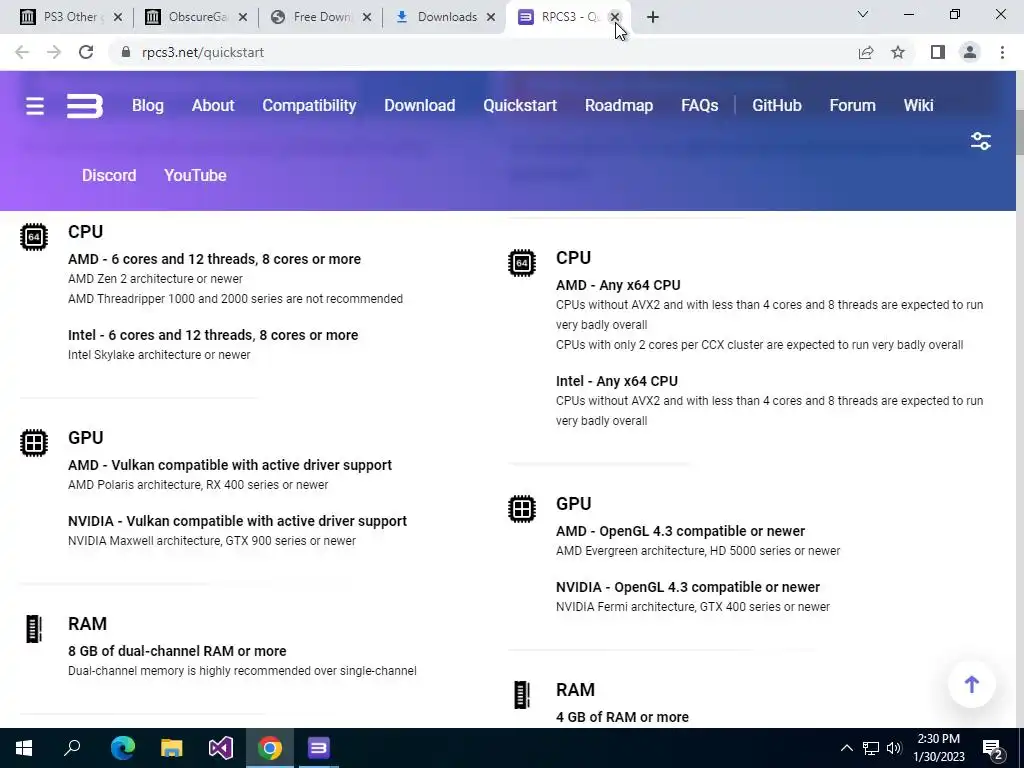The image size is (1024, 768).
Task: Open the browser side panel
Action: [938, 52]
